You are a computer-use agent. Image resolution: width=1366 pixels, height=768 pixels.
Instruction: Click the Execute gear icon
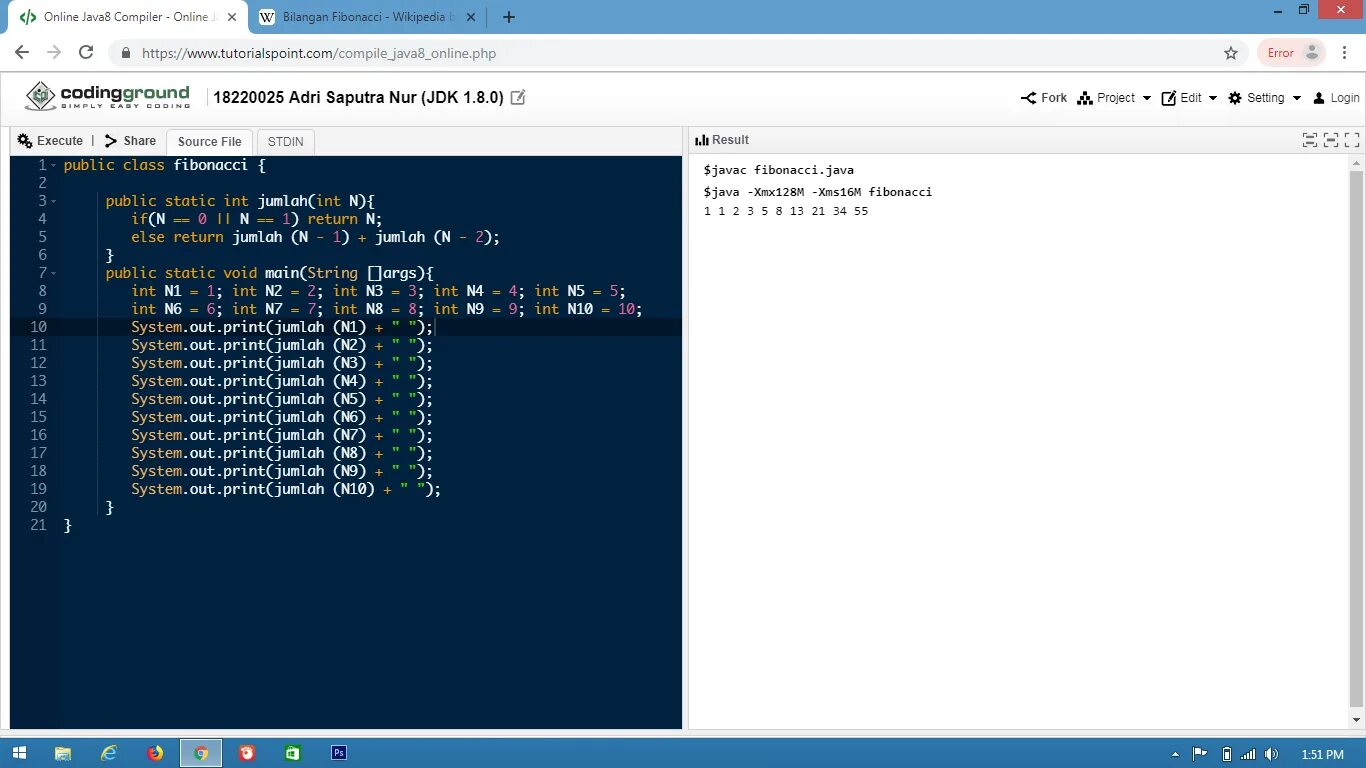click(x=25, y=141)
